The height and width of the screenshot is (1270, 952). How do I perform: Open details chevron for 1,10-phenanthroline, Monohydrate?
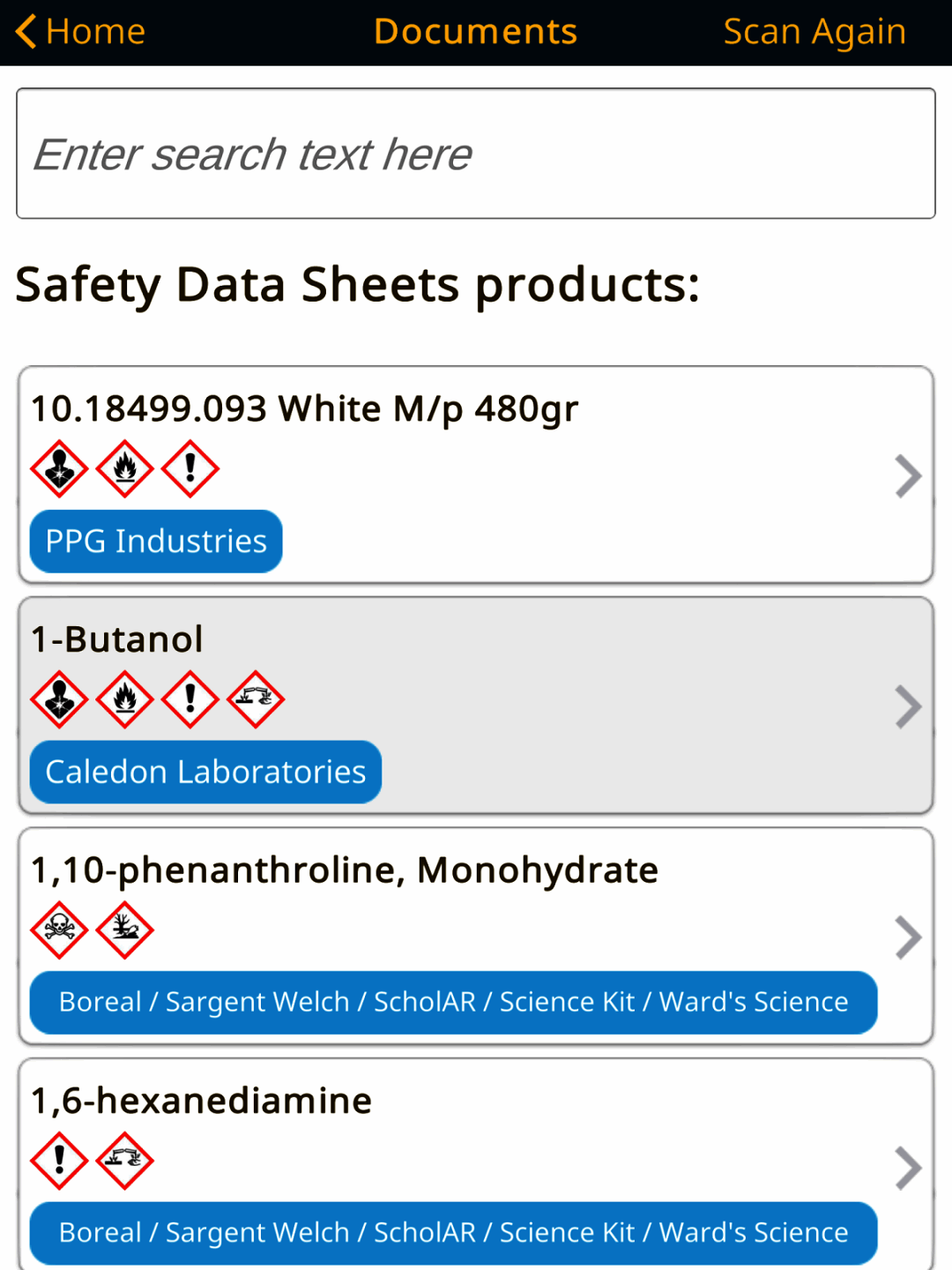click(909, 937)
